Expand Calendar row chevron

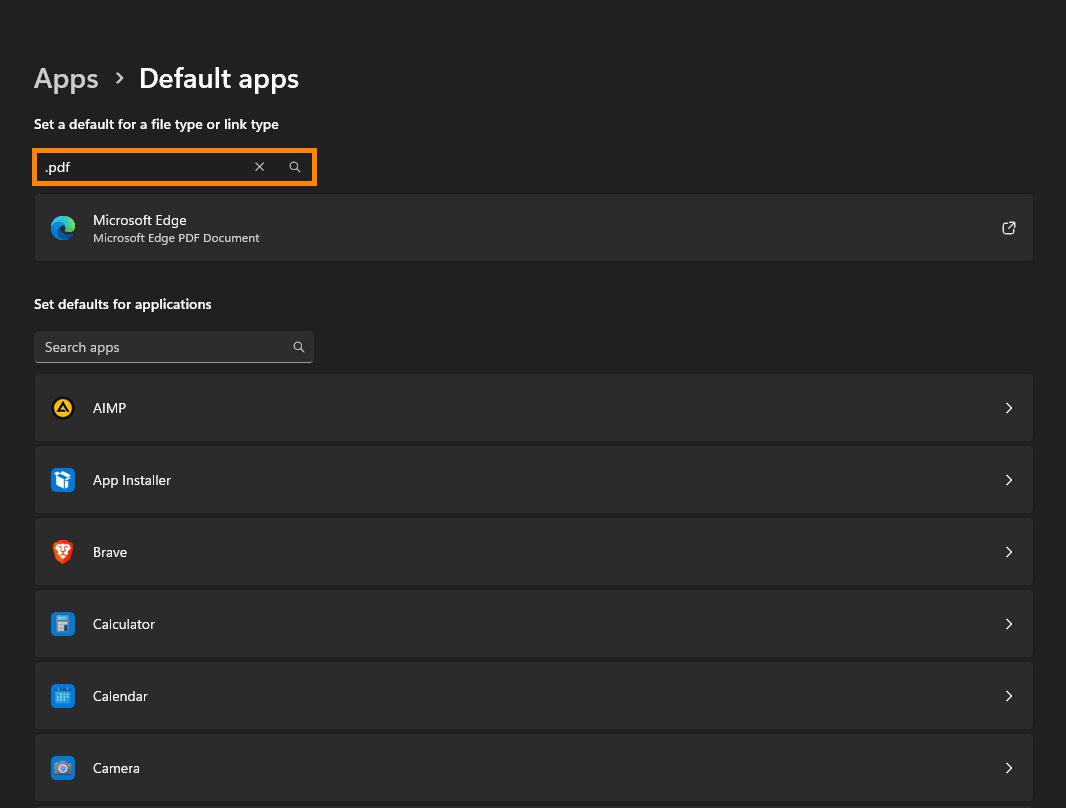tap(1009, 696)
